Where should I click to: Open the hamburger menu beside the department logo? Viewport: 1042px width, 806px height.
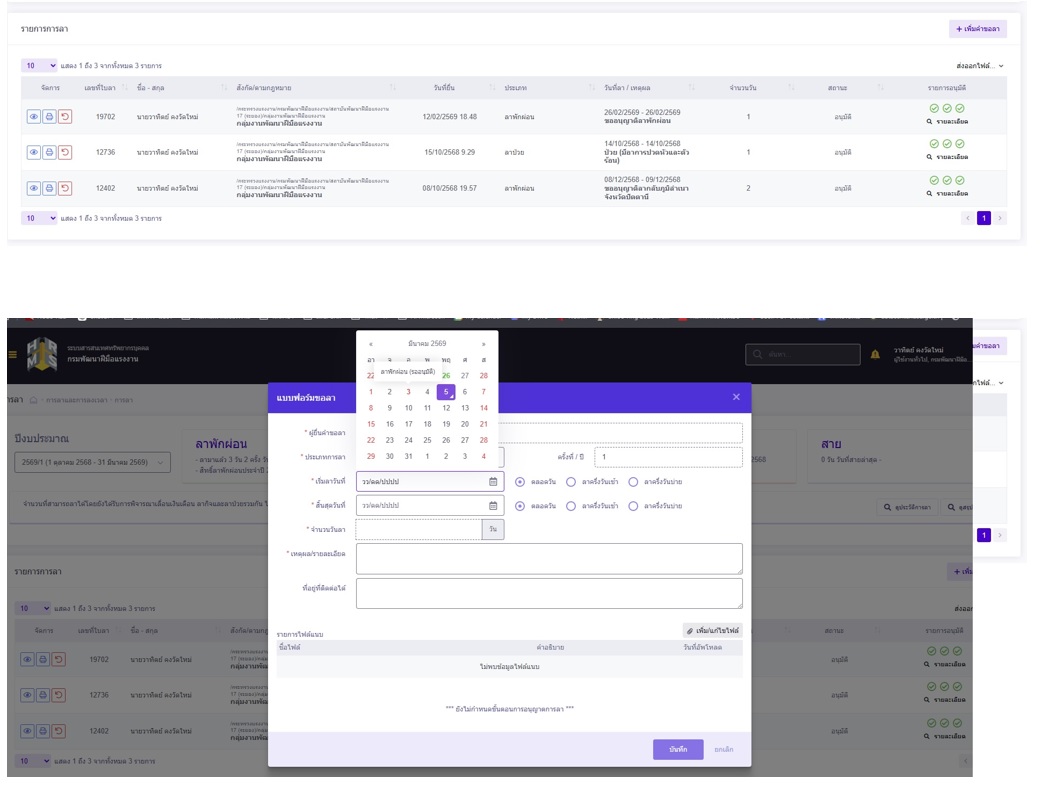coord(13,354)
